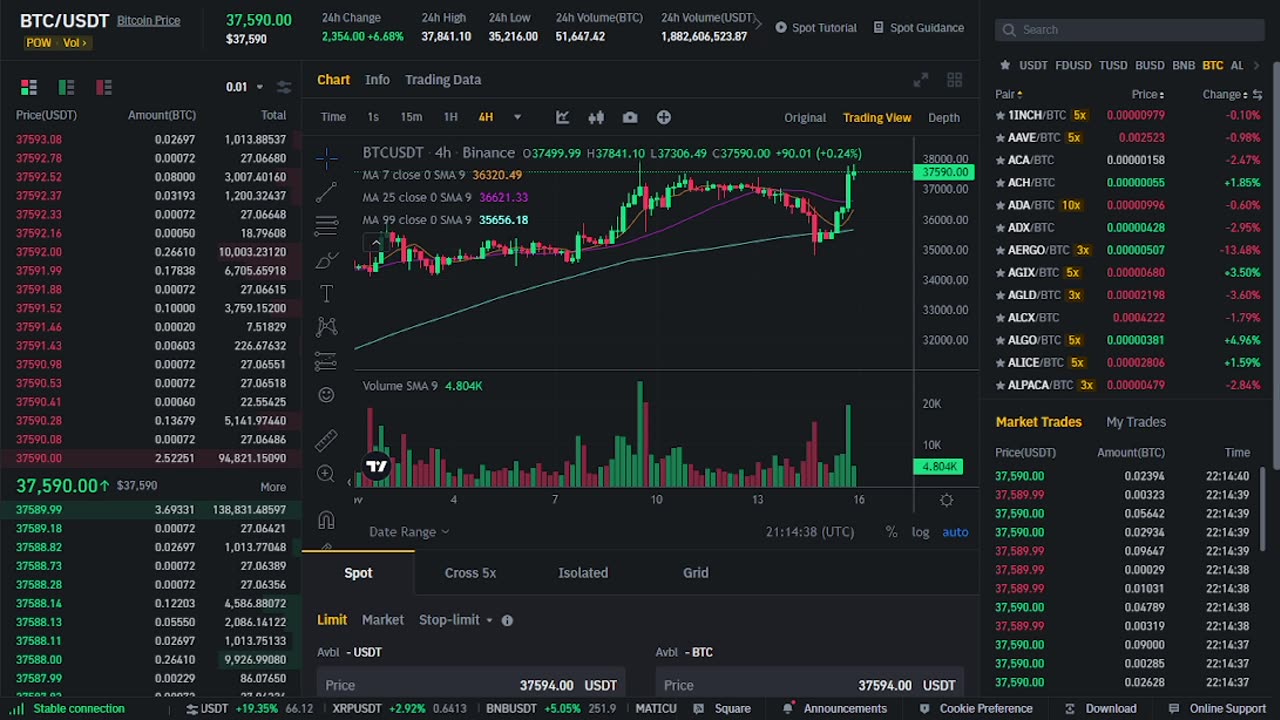
Task: Open the Bitcoin Price link
Action: click(x=148, y=20)
